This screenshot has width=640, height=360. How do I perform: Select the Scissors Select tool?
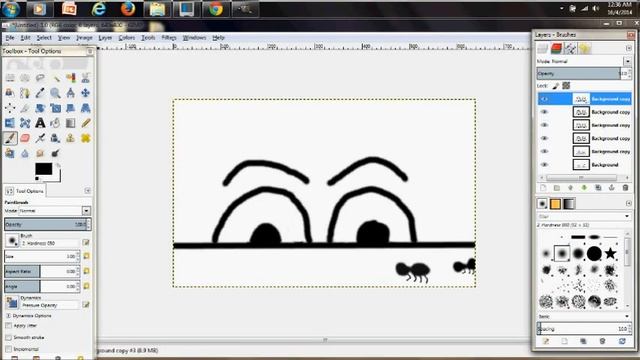(86, 78)
